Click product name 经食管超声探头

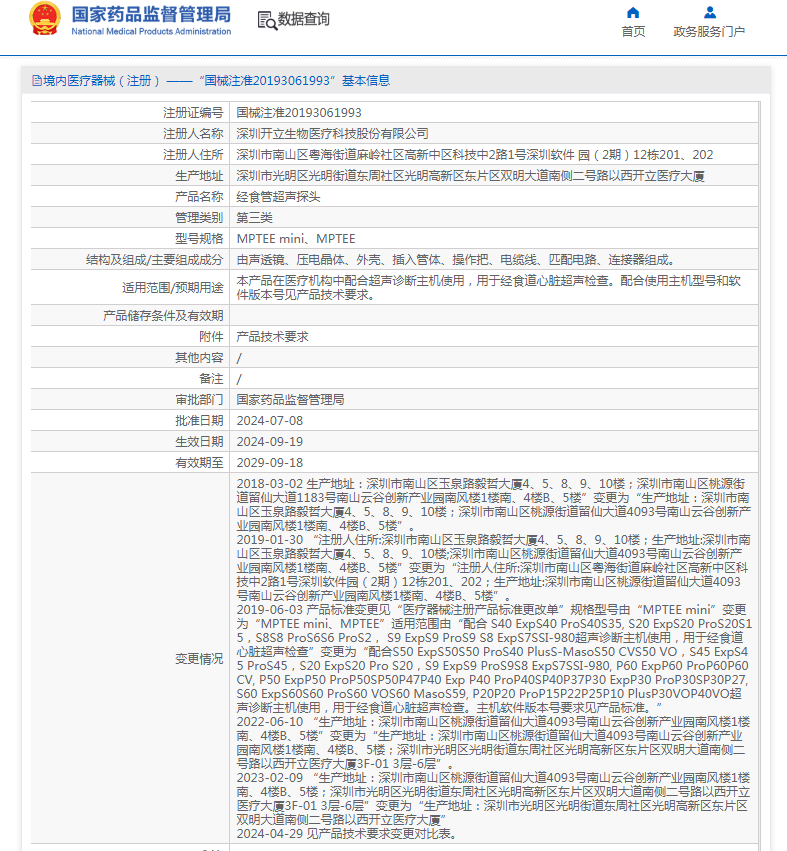[278, 197]
